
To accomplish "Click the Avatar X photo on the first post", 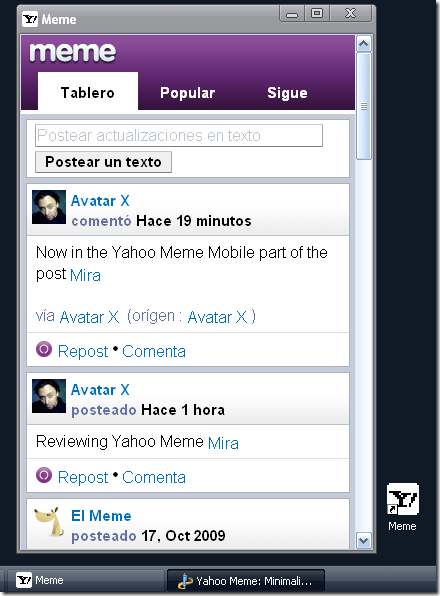I will tap(49, 207).
